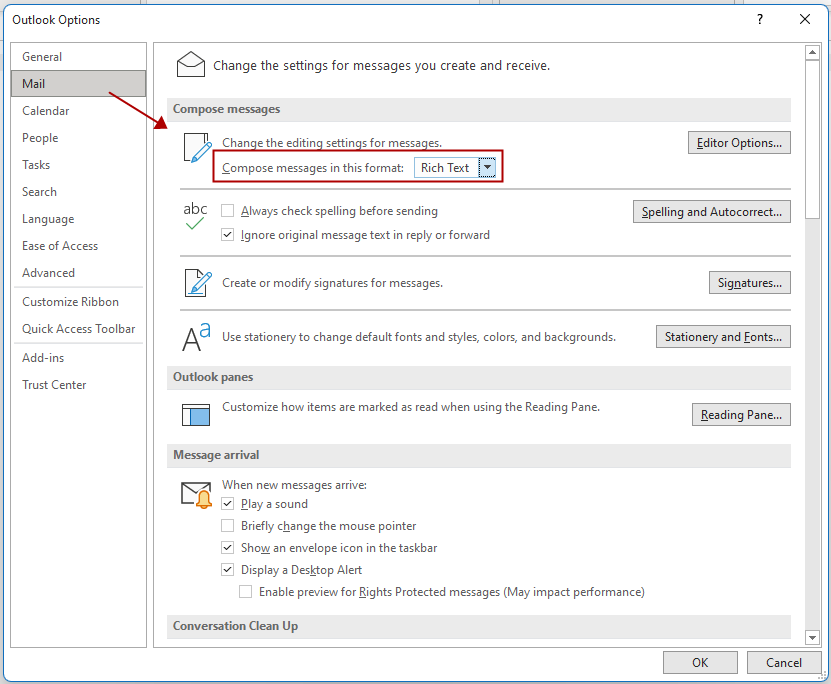This screenshot has width=831, height=684.
Task: Go to the Tasks category
Action: (x=78, y=165)
